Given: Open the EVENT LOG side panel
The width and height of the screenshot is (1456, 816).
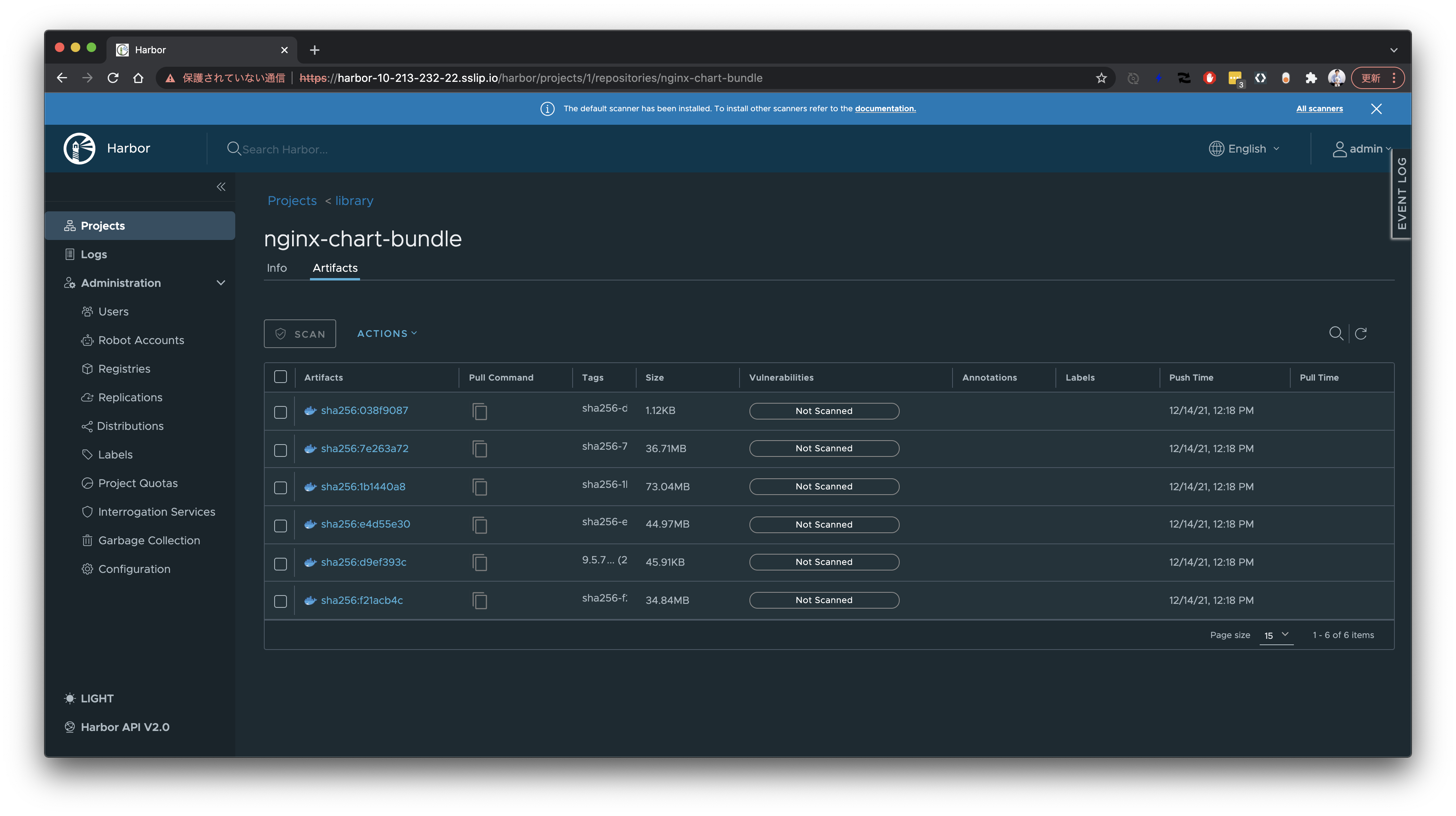Looking at the screenshot, I should [1402, 193].
